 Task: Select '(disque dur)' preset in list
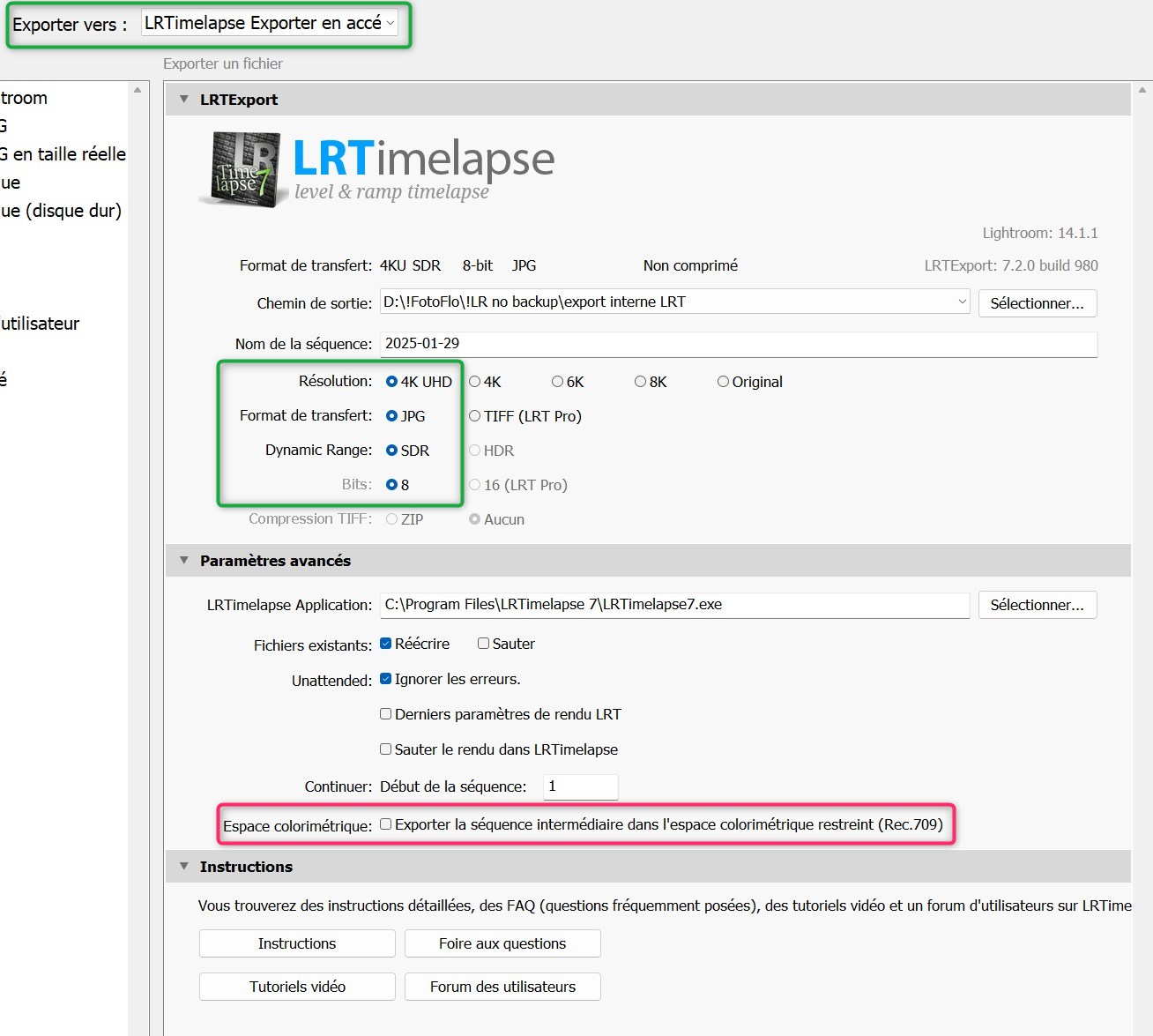[x=62, y=211]
